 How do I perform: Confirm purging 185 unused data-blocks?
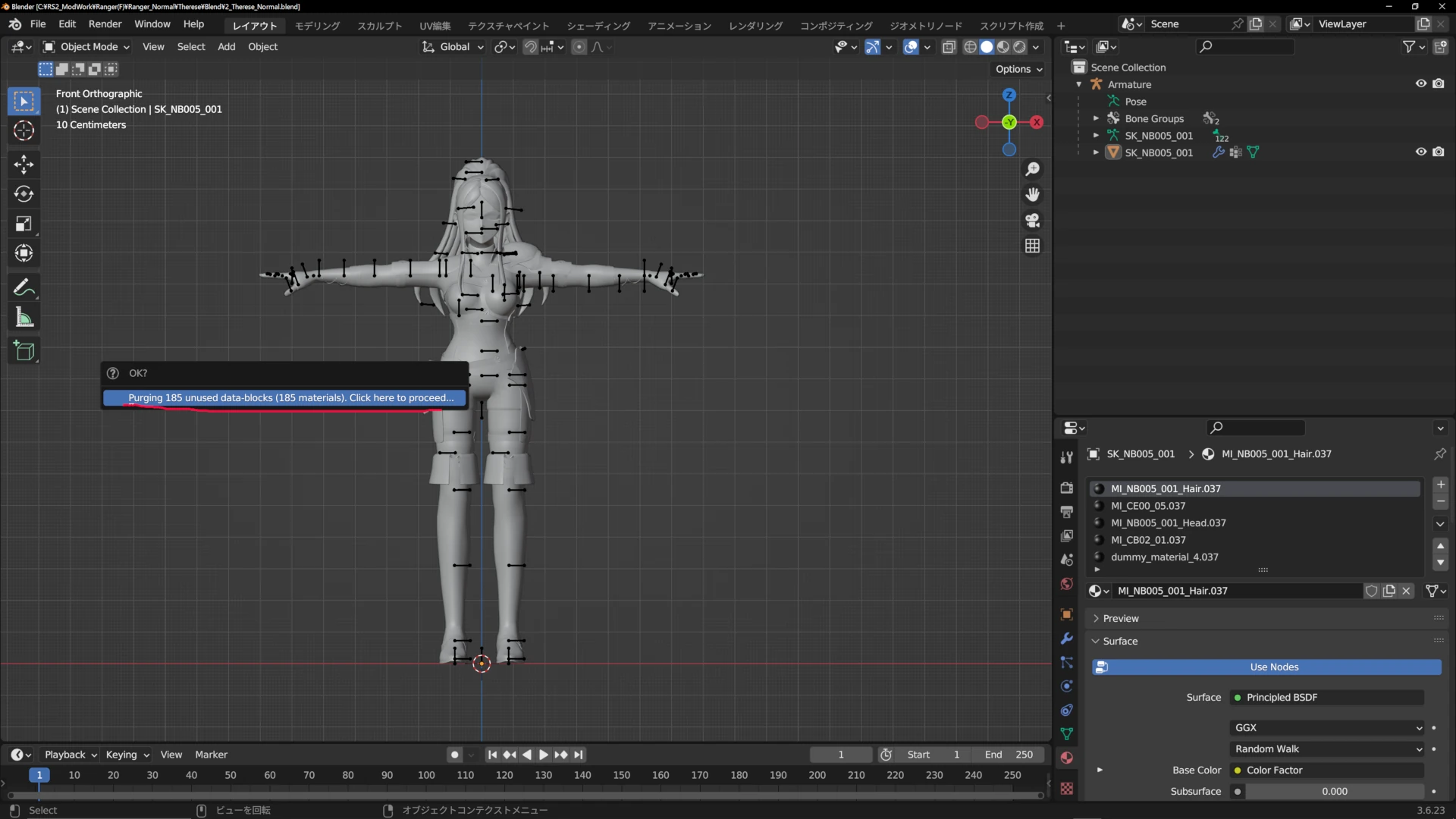(284, 398)
